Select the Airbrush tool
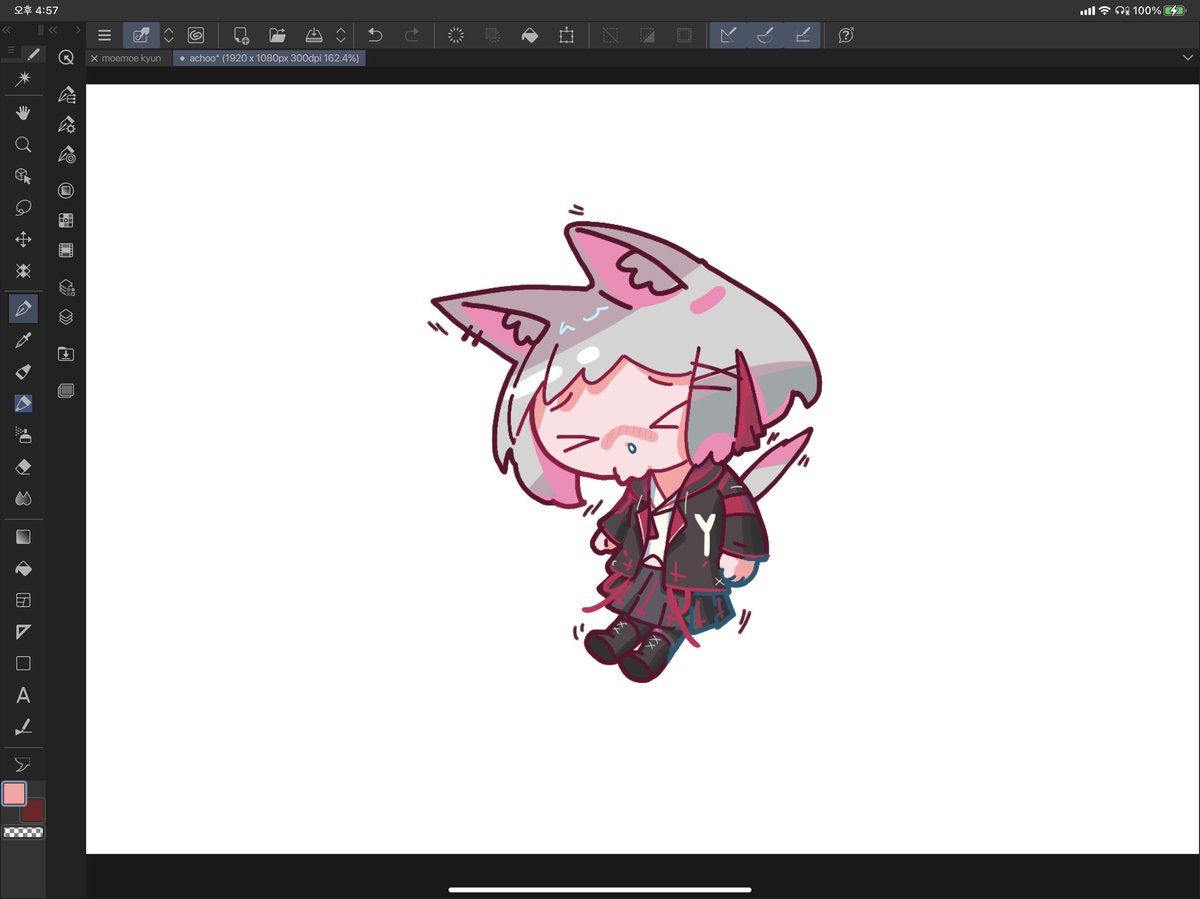The height and width of the screenshot is (899, 1200). [x=23, y=435]
